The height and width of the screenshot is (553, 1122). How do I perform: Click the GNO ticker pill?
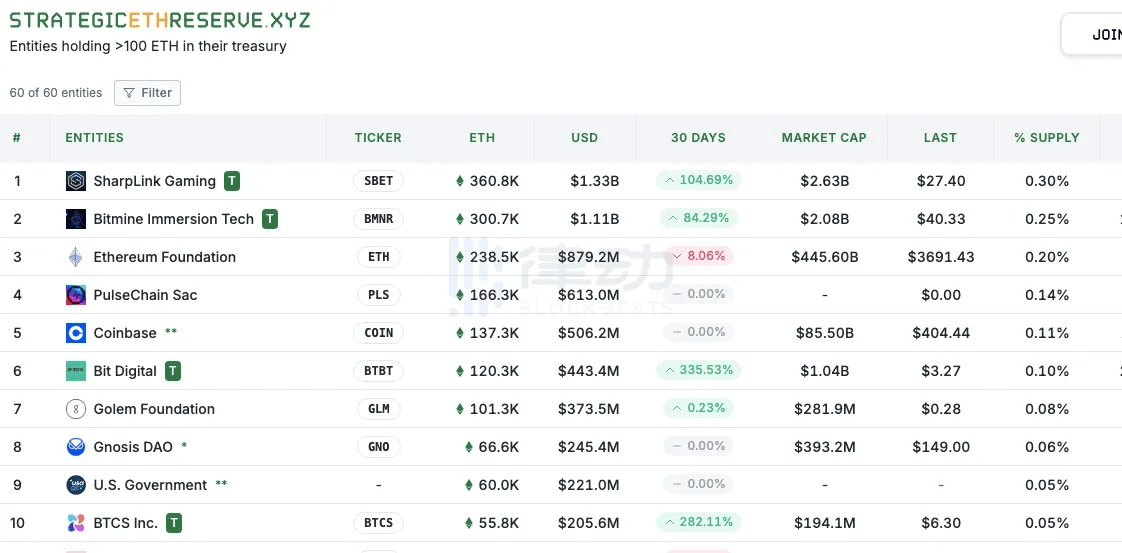(379, 447)
